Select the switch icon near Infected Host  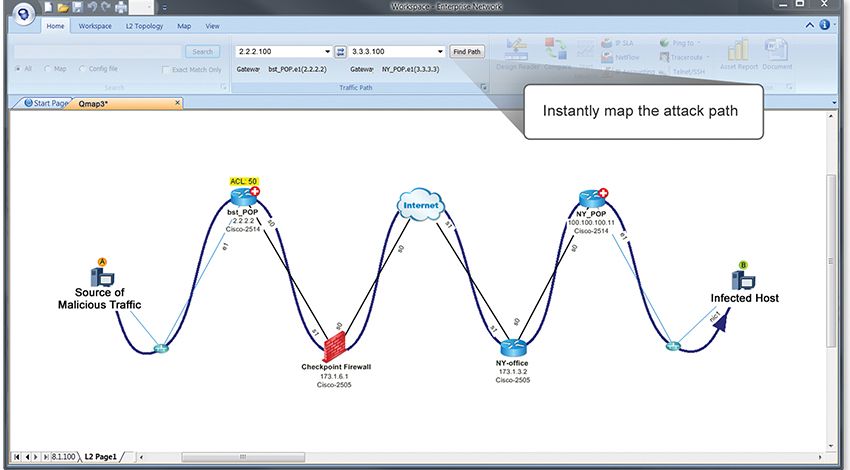tap(673, 346)
